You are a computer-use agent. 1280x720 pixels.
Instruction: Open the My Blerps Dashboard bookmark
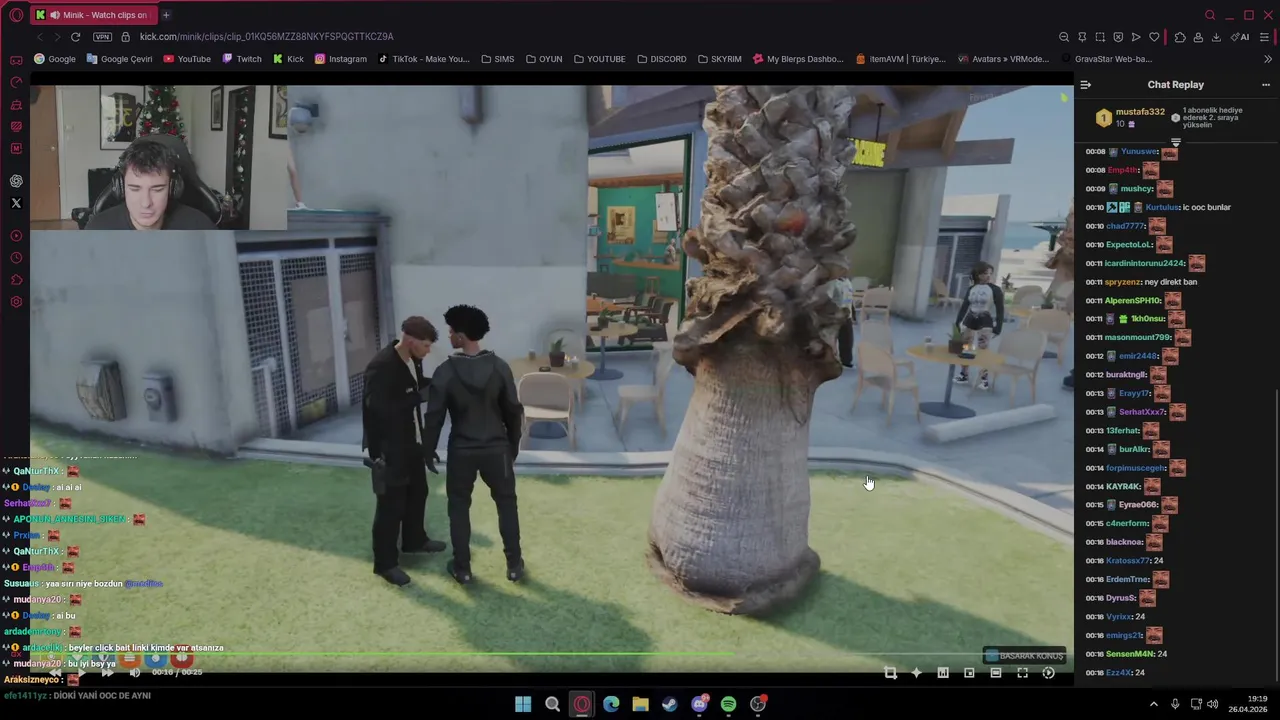[x=798, y=59]
